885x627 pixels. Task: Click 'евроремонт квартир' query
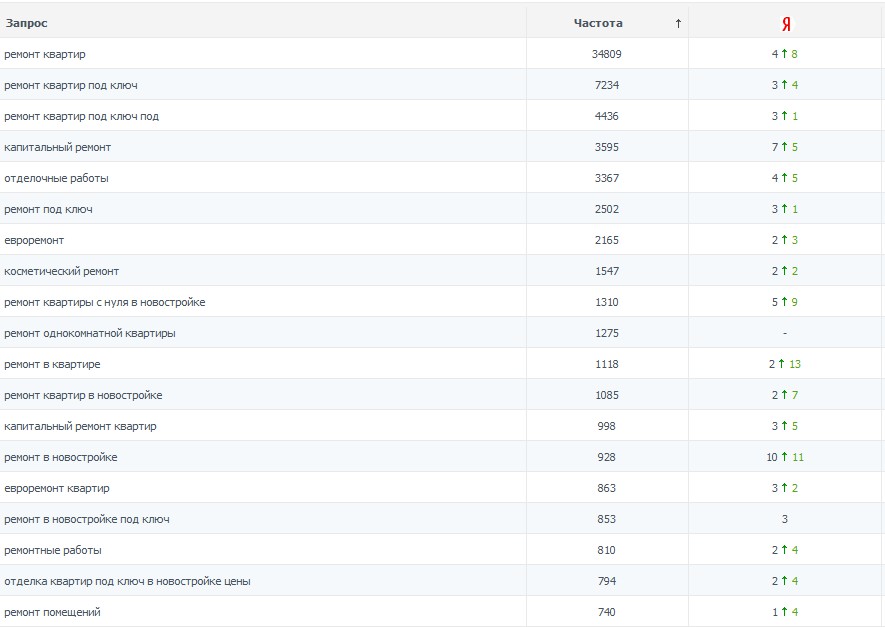coord(57,489)
